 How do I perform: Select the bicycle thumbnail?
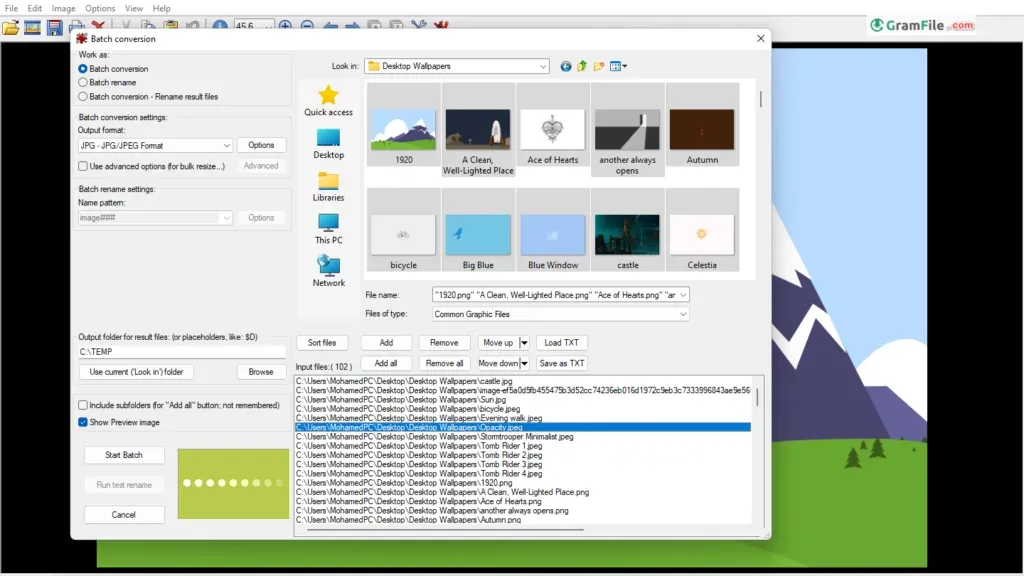(x=404, y=230)
